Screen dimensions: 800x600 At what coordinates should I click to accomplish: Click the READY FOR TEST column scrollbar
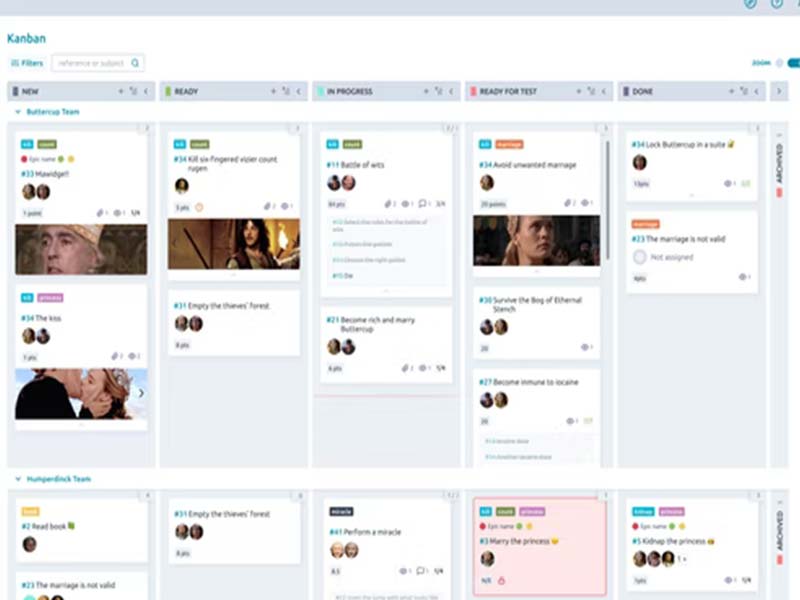tap(607, 199)
